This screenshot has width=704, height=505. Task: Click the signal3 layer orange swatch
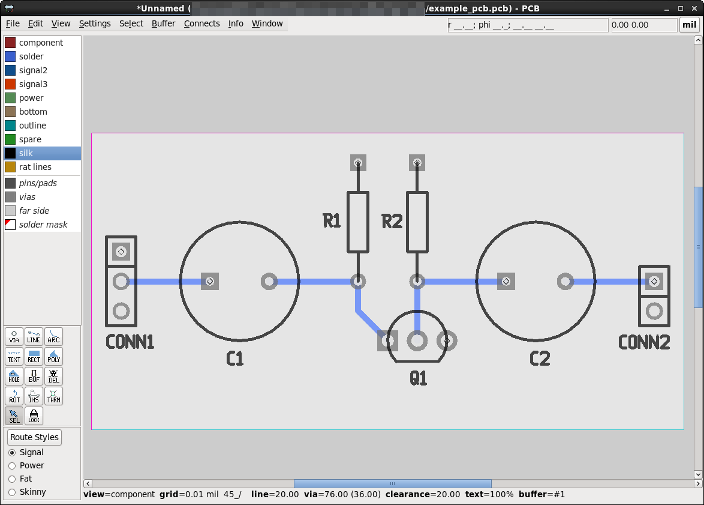(x=10, y=84)
